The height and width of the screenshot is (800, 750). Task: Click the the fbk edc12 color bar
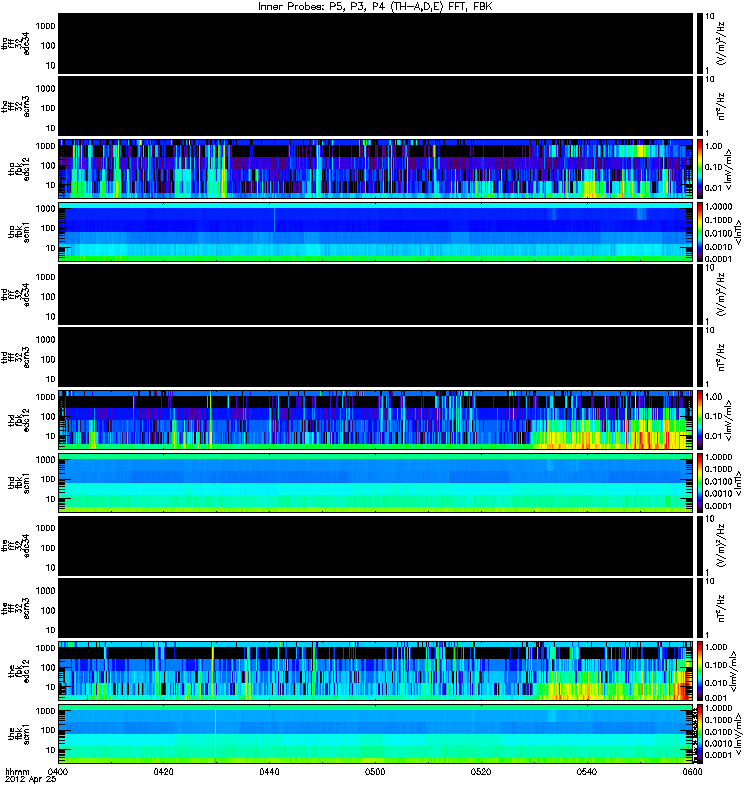coord(699,671)
